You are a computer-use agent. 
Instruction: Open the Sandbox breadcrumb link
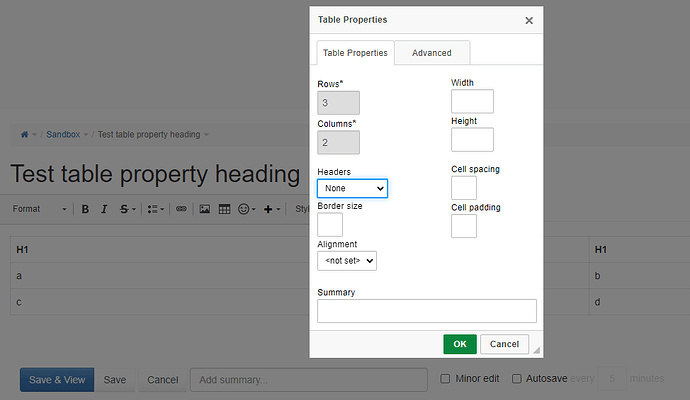(x=63, y=135)
